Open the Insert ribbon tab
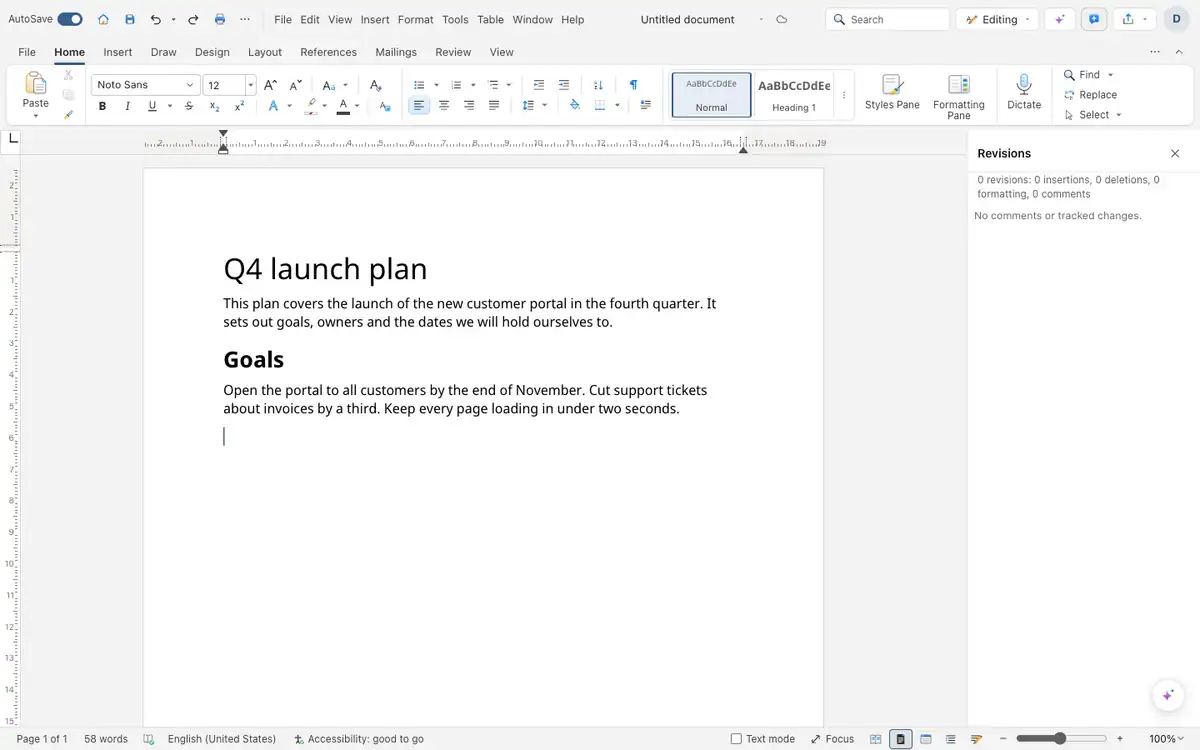Image resolution: width=1200 pixels, height=750 pixels. pos(118,52)
